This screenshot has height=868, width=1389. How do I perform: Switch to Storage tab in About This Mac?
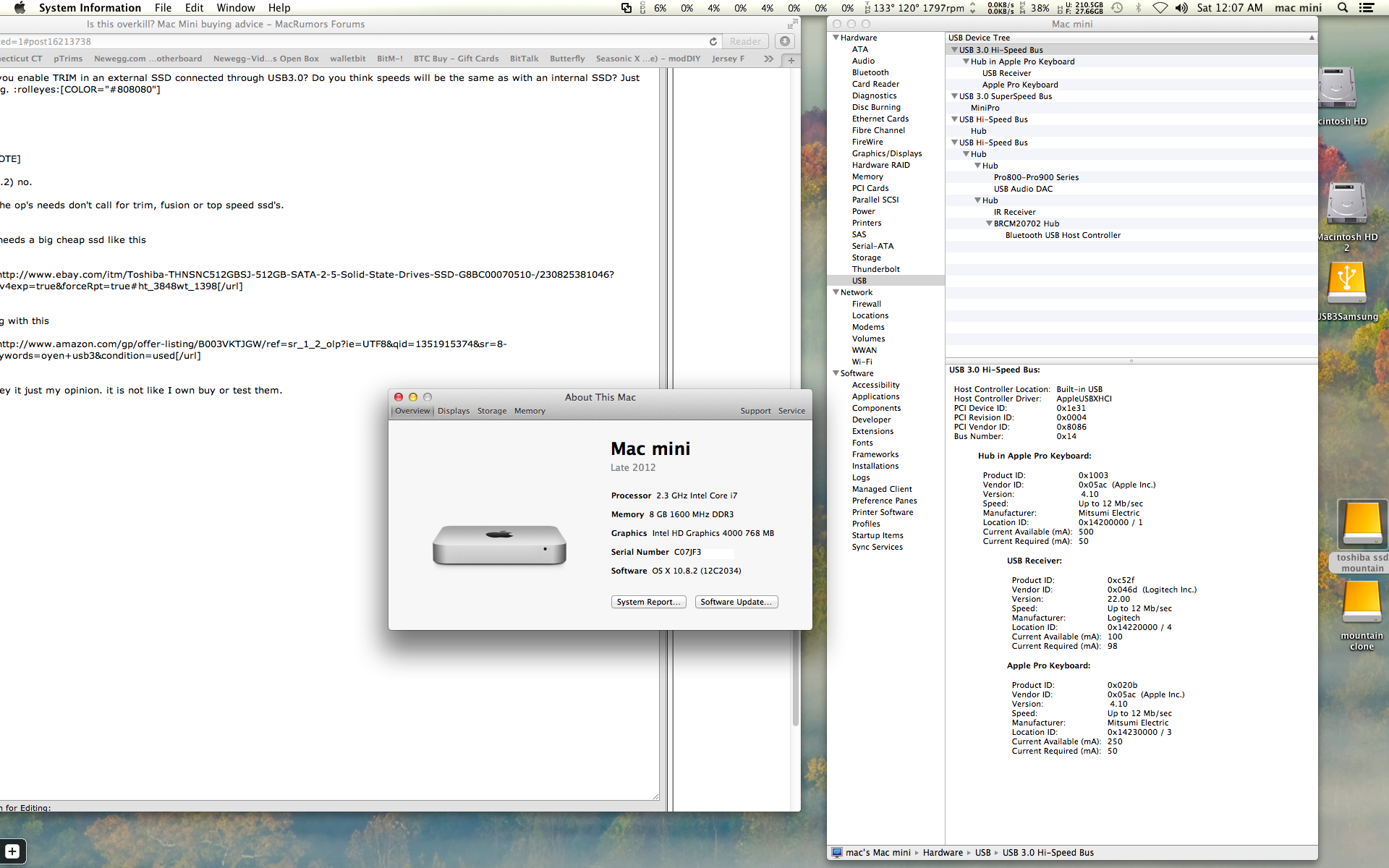(x=492, y=411)
